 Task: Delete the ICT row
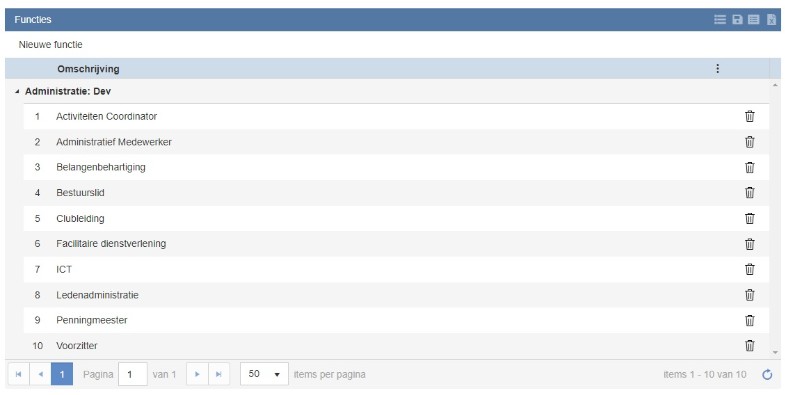[749, 269]
